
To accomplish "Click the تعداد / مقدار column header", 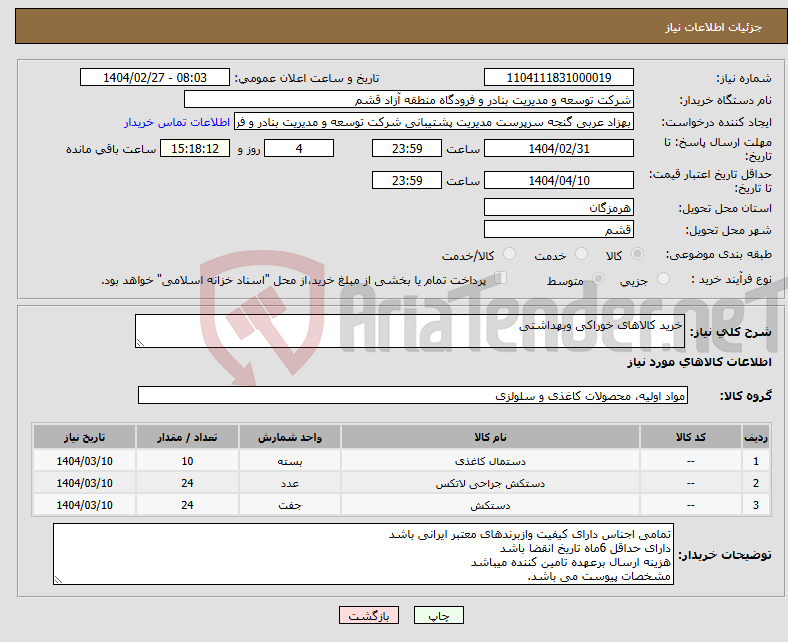I will [187, 437].
